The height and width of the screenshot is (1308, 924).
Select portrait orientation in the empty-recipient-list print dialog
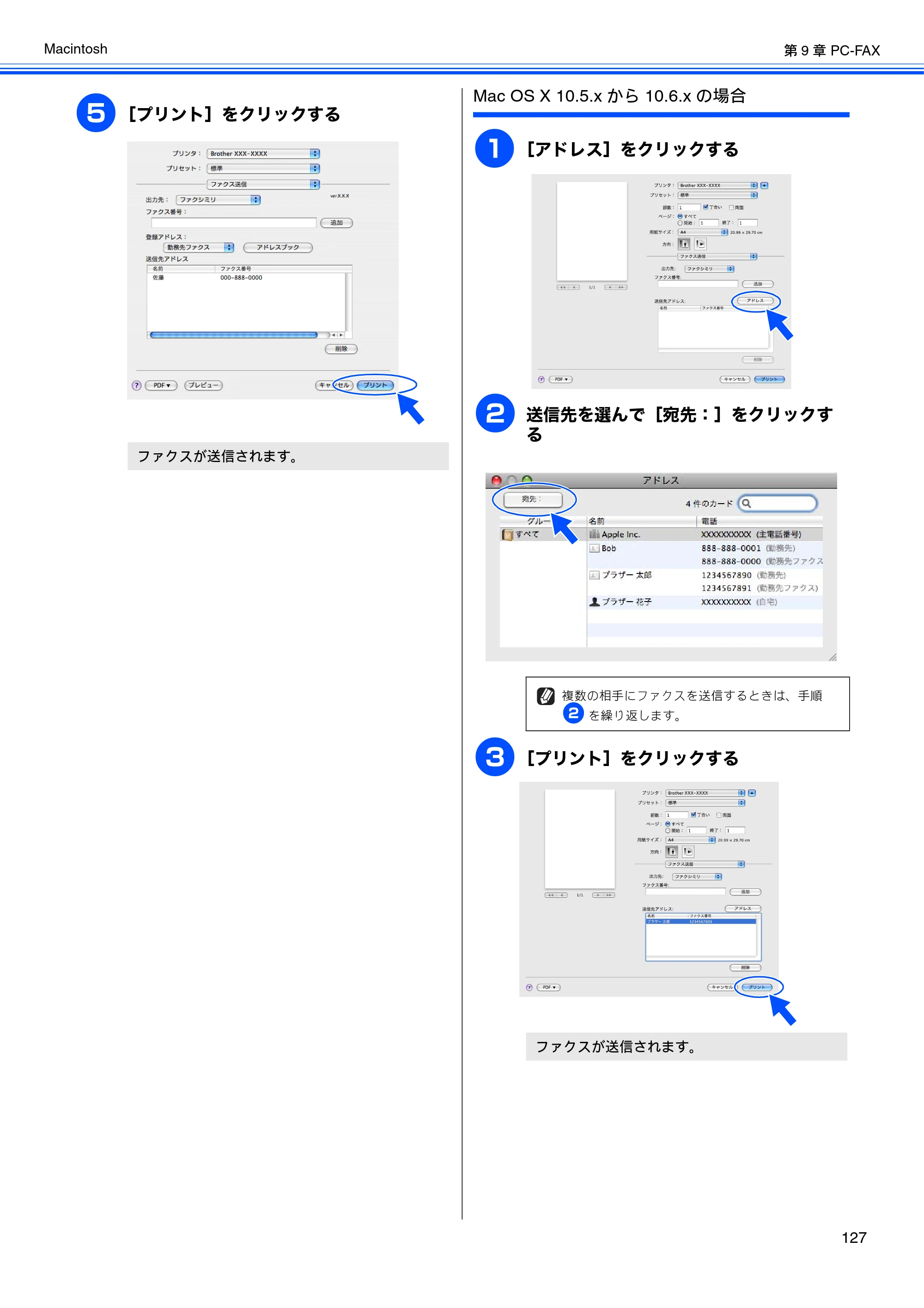coord(684,244)
